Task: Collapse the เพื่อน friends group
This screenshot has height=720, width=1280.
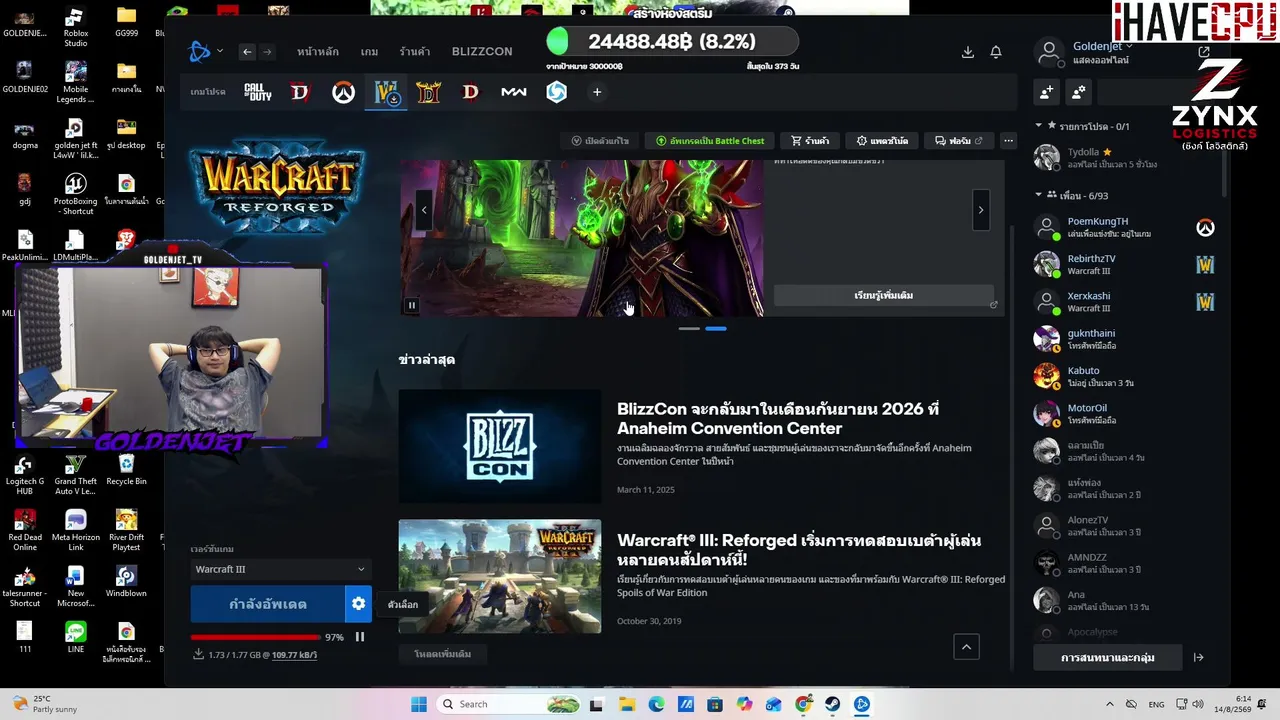Action: click(x=1071, y=195)
